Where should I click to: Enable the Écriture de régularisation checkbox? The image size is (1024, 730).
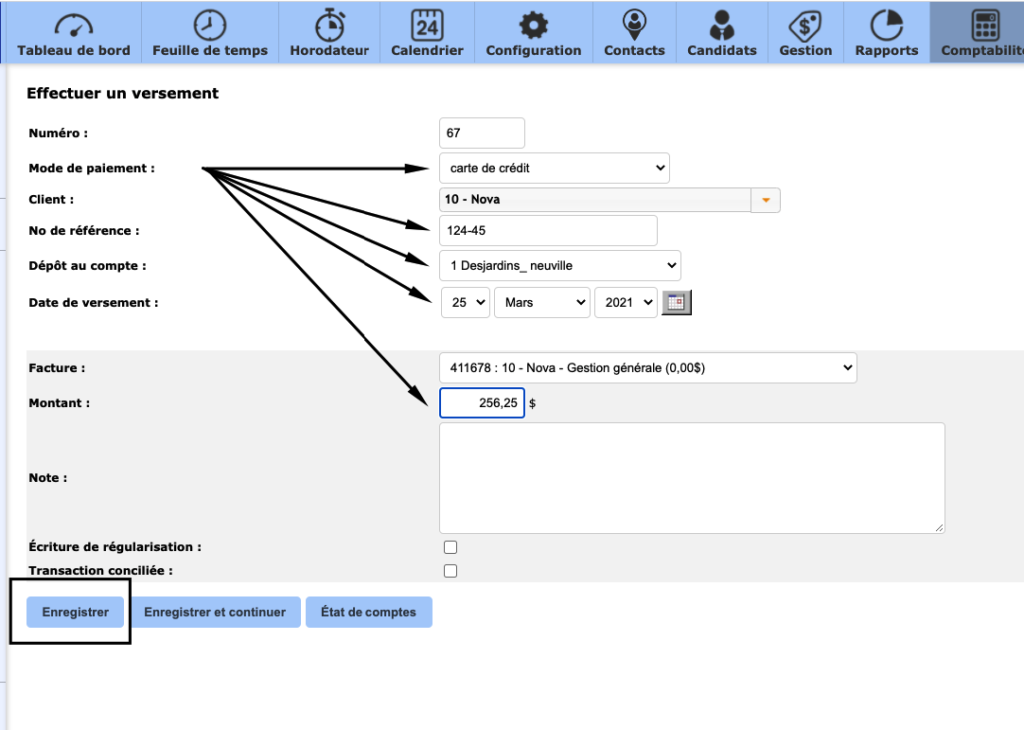click(x=450, y=547)
